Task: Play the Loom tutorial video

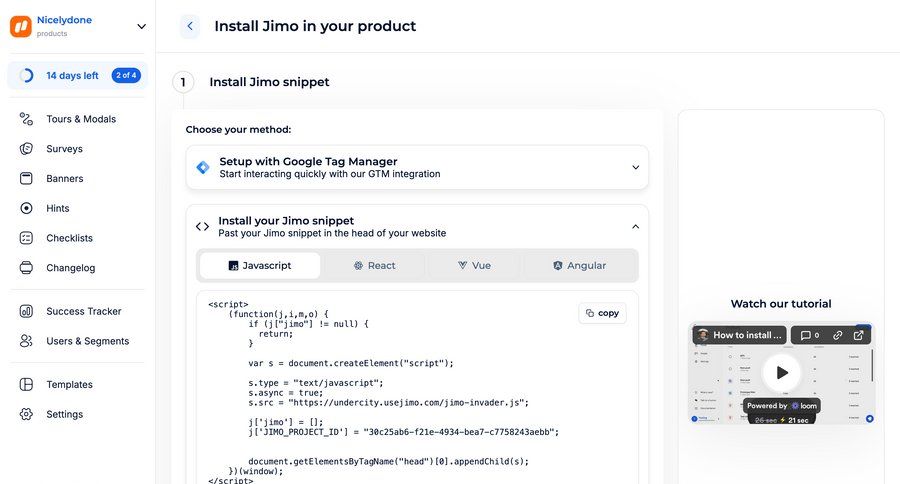Action: point(782,373)
